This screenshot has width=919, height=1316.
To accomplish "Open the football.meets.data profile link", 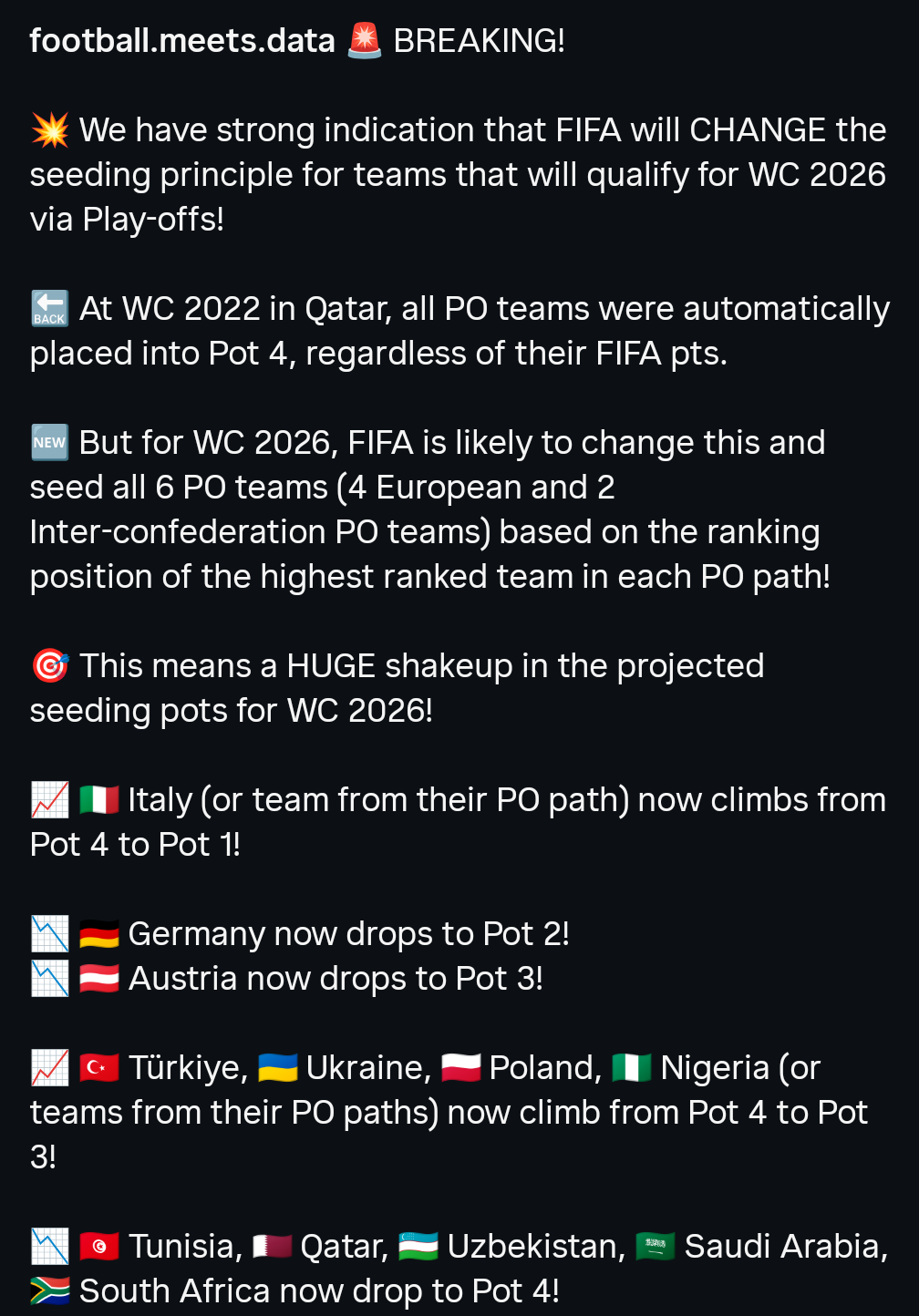I will coord(182,41).
